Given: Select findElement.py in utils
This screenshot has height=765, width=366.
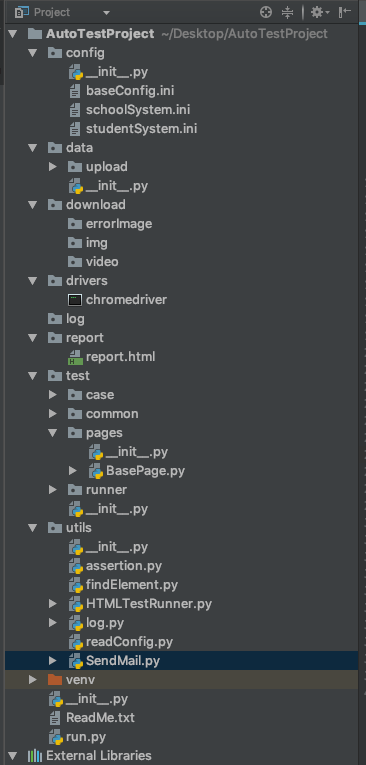Looking at the screenshot, I should click(x=132, y=584).
